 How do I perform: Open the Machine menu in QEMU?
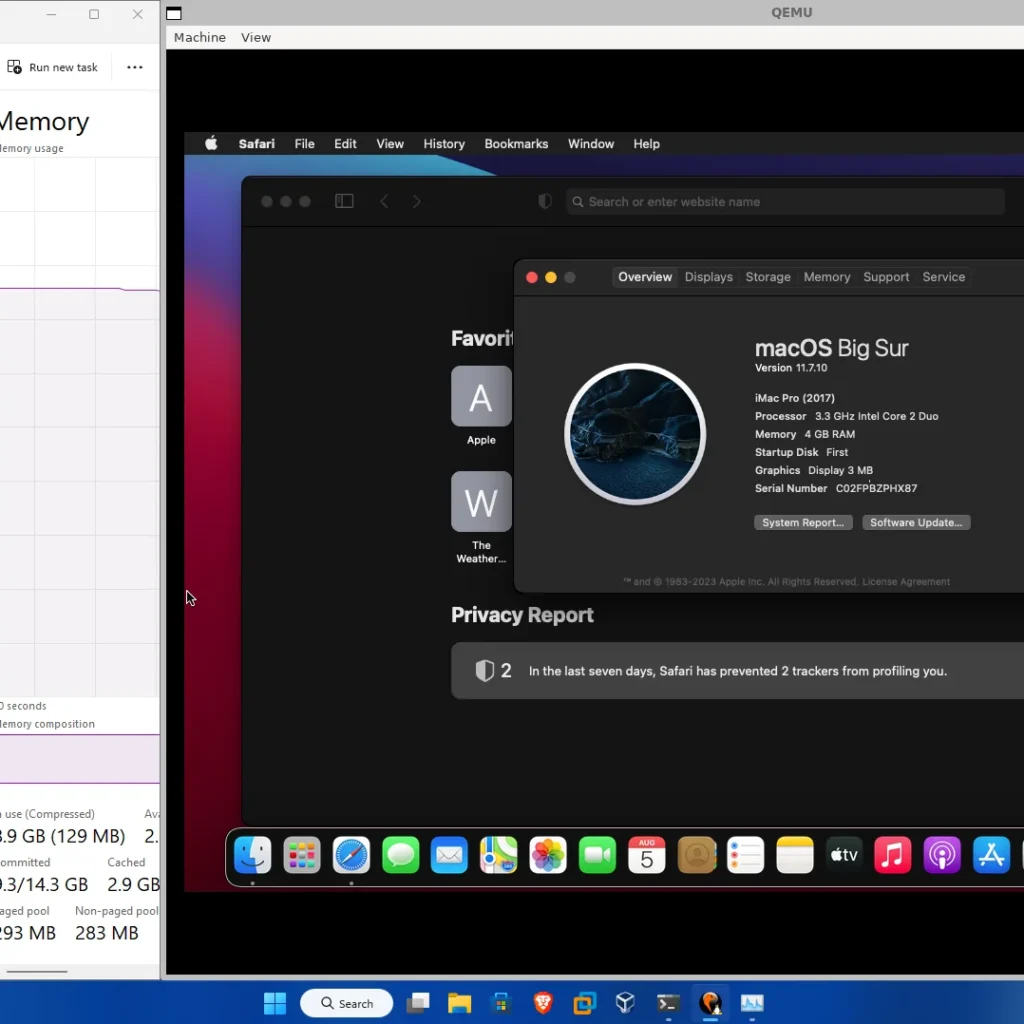[199, 37]
